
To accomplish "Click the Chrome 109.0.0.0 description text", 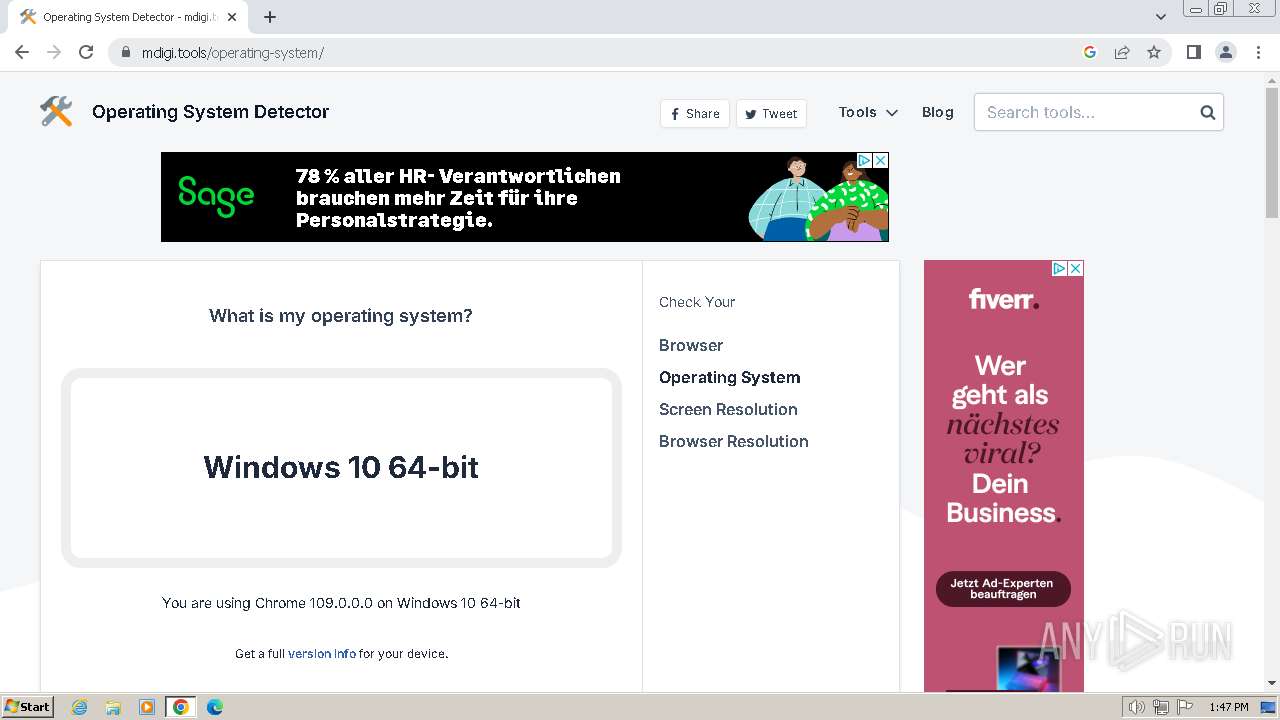I will [341, 603].
